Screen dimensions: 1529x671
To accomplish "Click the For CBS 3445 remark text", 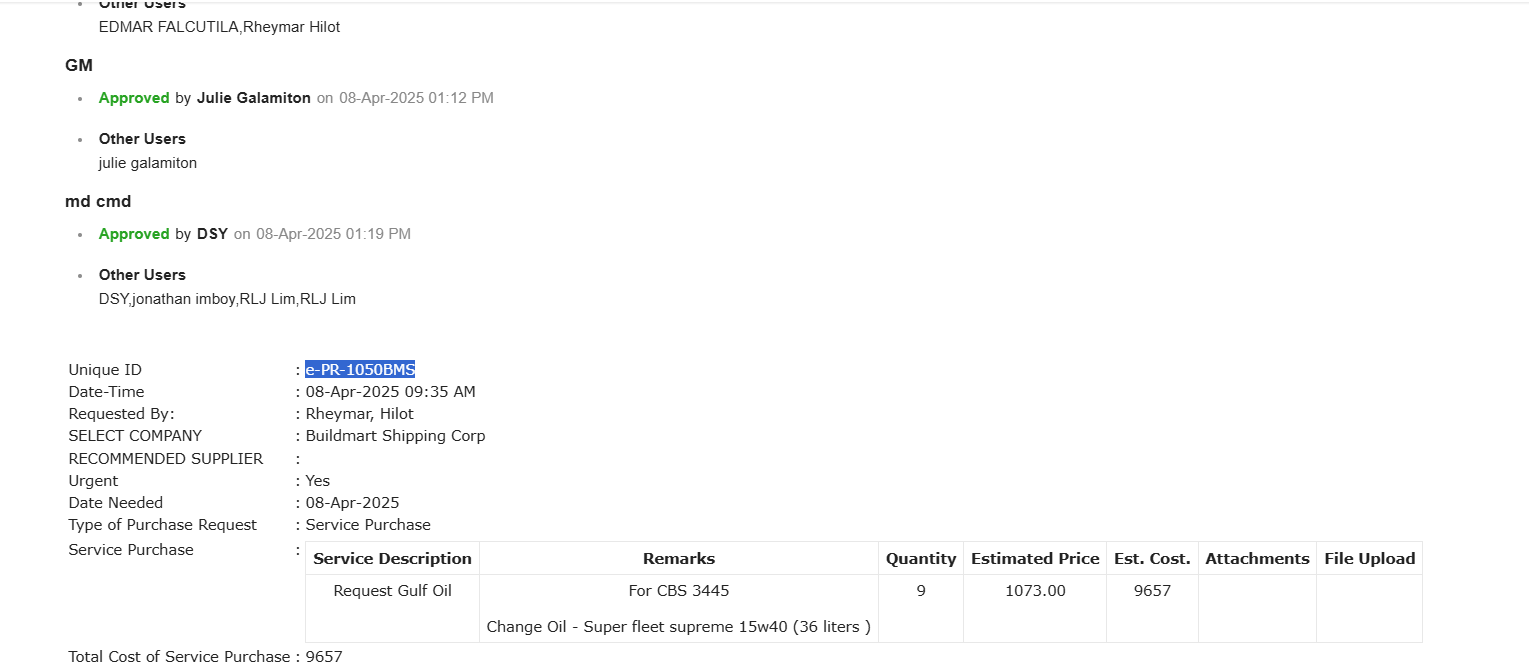I will tap(679, 591).
